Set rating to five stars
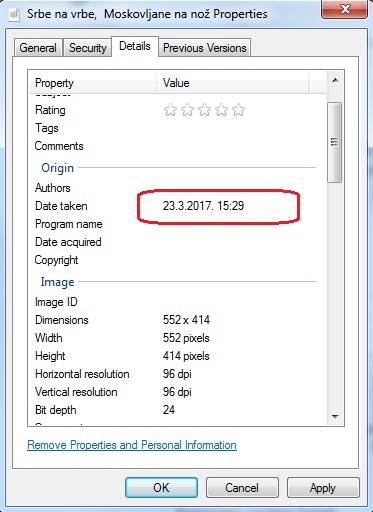 tap(238, 110)
